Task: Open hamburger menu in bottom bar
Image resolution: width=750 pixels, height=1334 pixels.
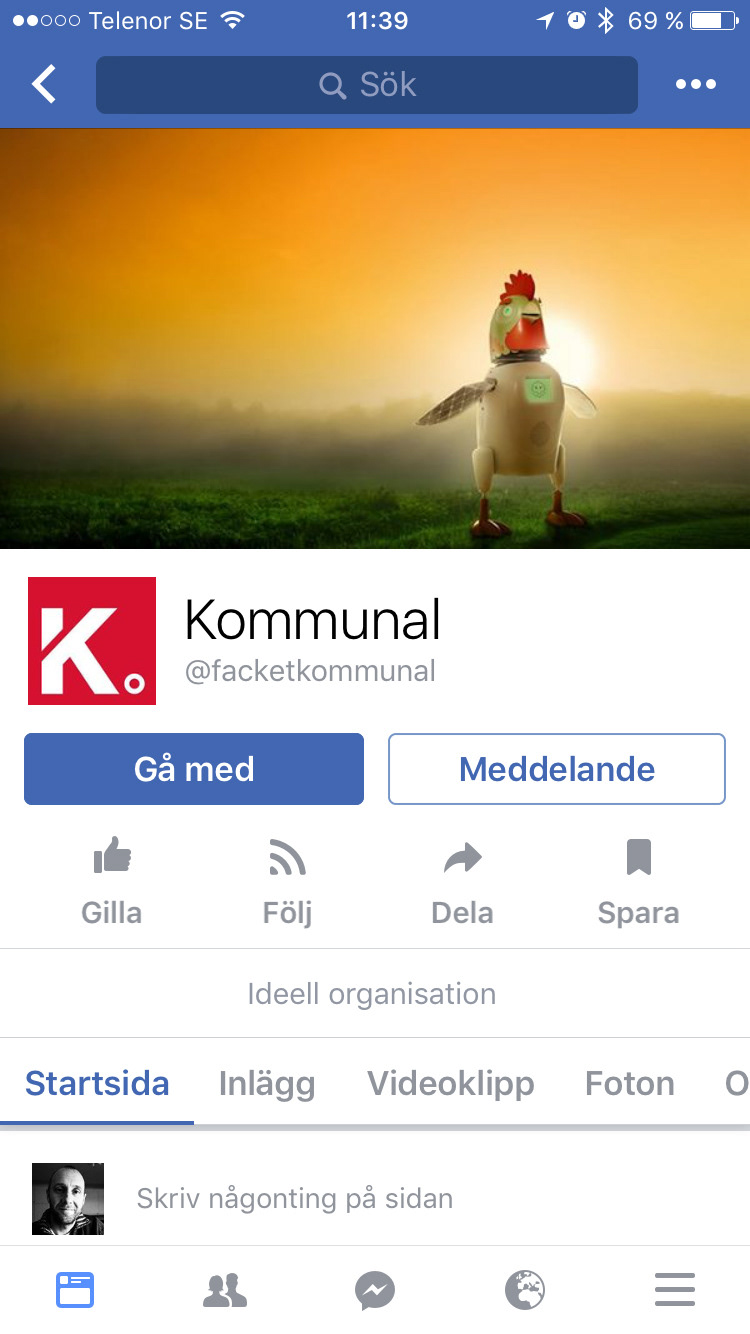Action: coord(675,1289)
